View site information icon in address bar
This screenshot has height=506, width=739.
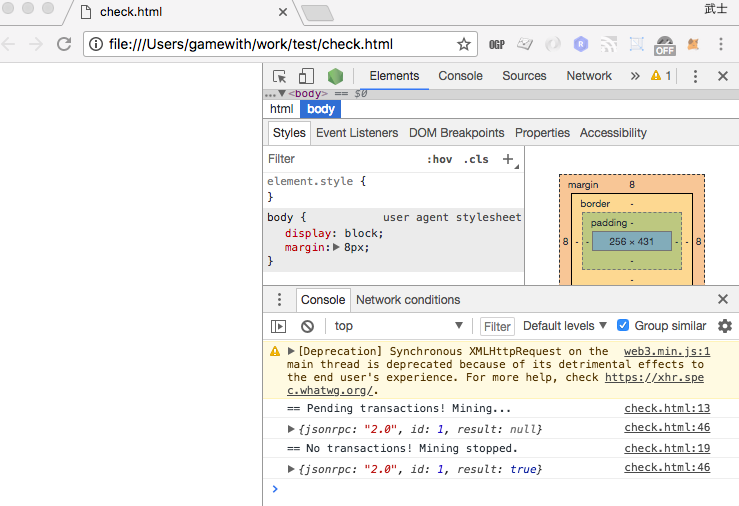(x=96, y=44)
